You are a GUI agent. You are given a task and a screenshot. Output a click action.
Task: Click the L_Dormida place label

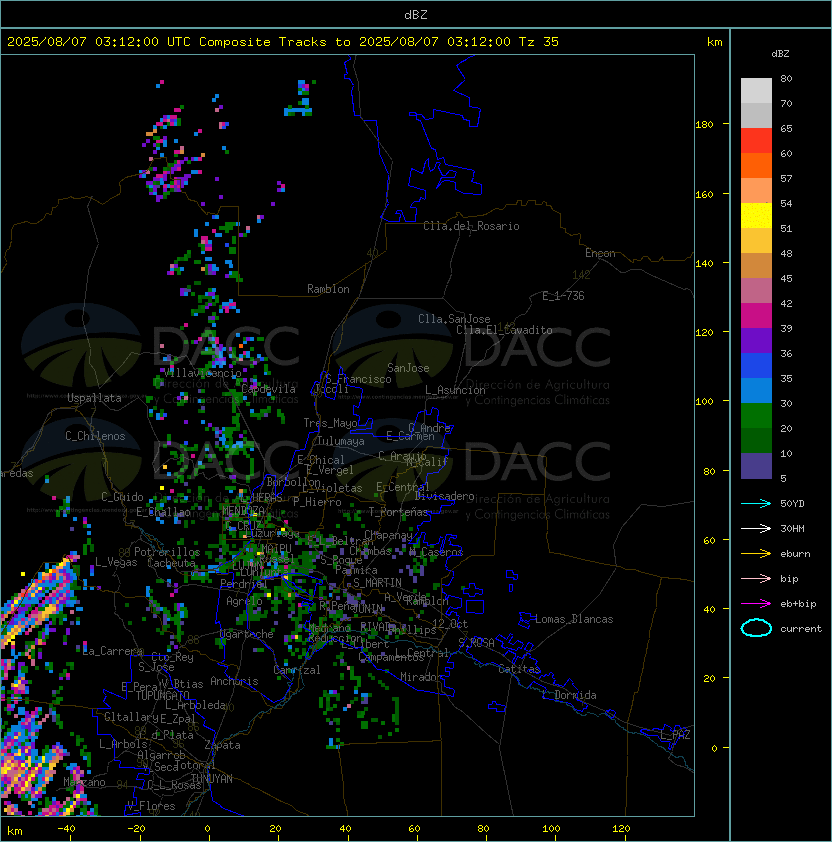[x=569, y=695]
